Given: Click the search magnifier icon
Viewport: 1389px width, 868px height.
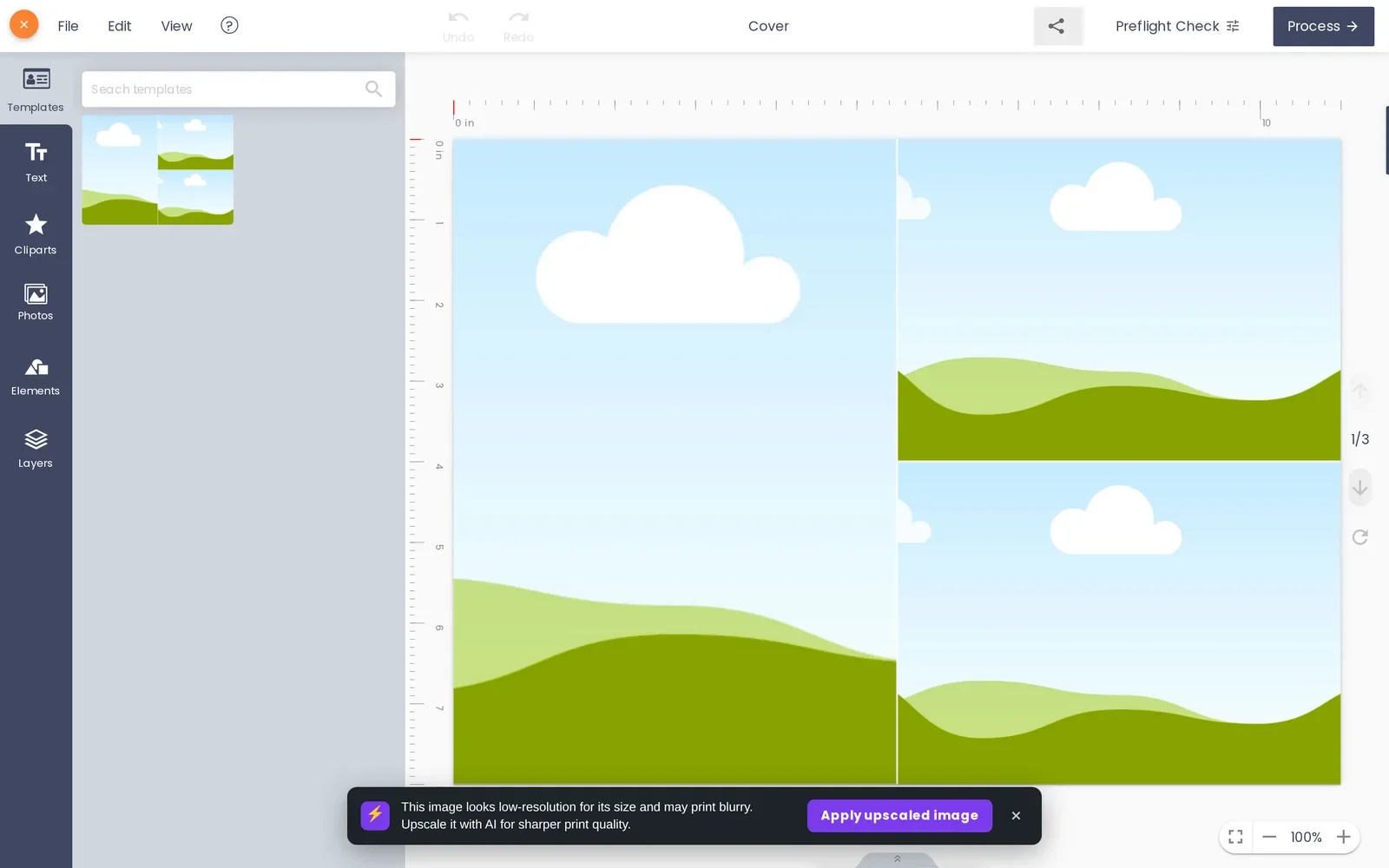Looking at the screenshot, I should (373, 89).
